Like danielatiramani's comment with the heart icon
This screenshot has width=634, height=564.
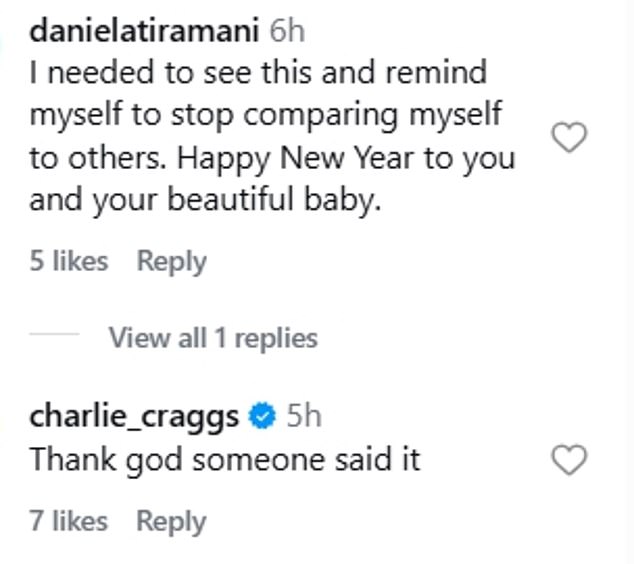pos(570,138)
